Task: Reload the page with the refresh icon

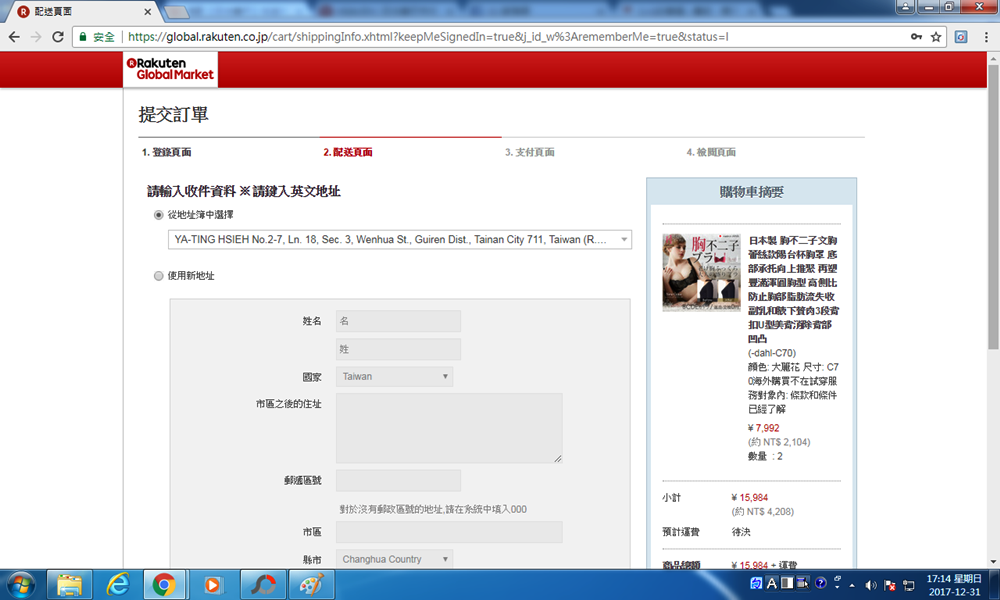Action: (x=58, y=37)
